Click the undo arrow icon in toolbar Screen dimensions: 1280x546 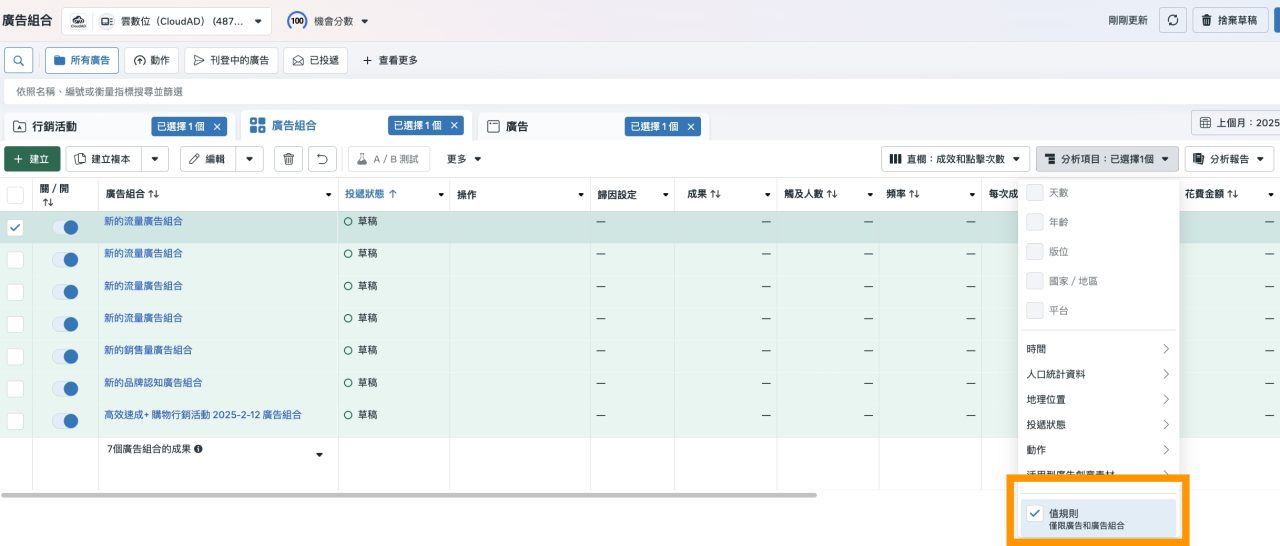tap(322, 159)
